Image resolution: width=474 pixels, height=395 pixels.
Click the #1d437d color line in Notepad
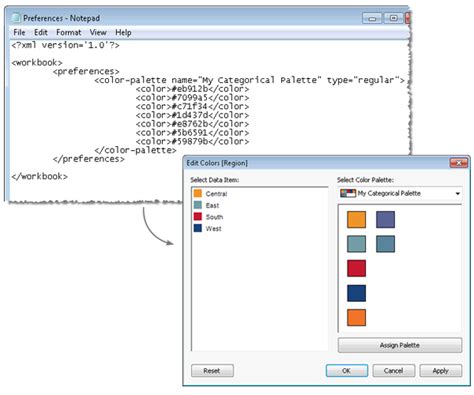pos(192,115)
